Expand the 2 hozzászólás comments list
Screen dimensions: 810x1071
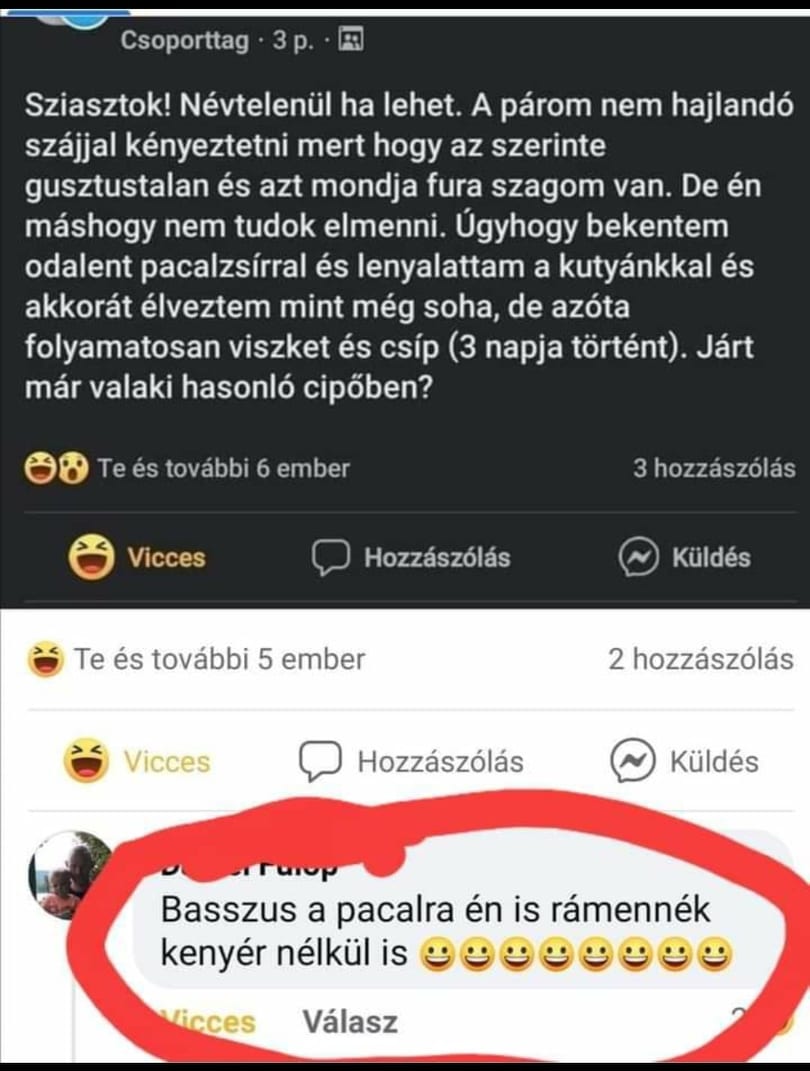(701, 660)
